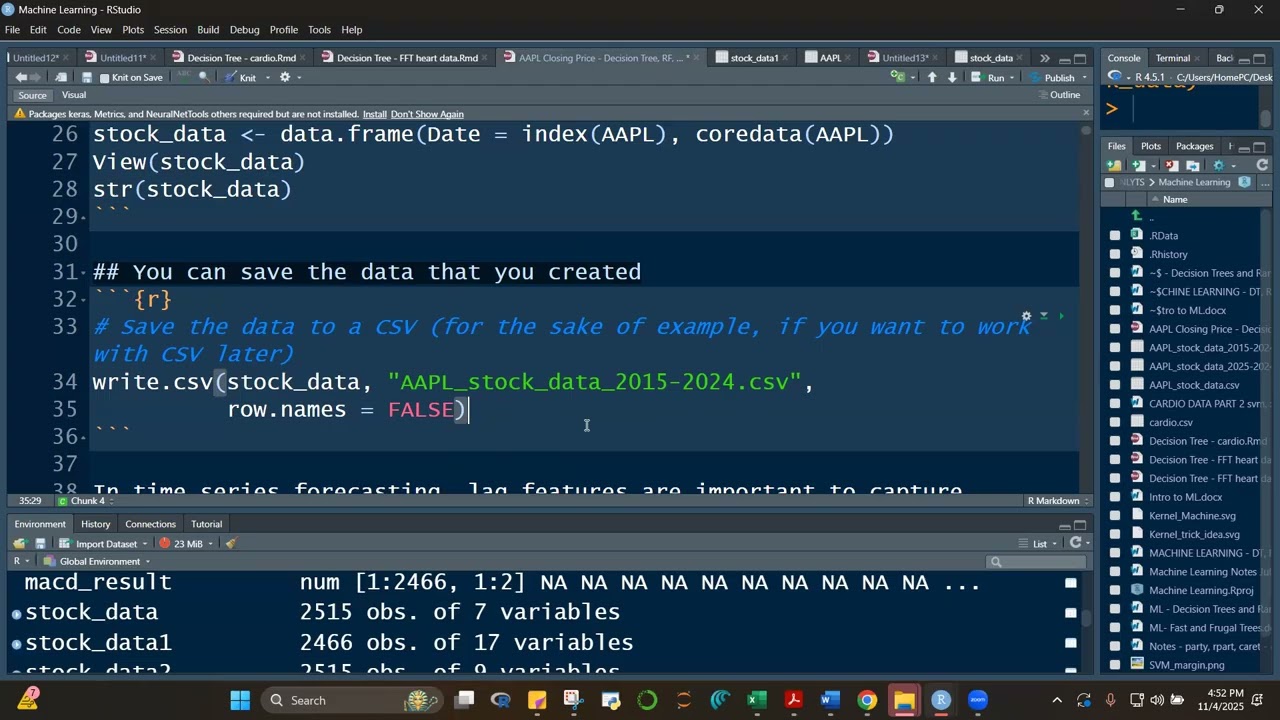This screenshot has height=720, width=1280.
Task: Tick the checkbox for .RData file
Action: click(1115, 236)
